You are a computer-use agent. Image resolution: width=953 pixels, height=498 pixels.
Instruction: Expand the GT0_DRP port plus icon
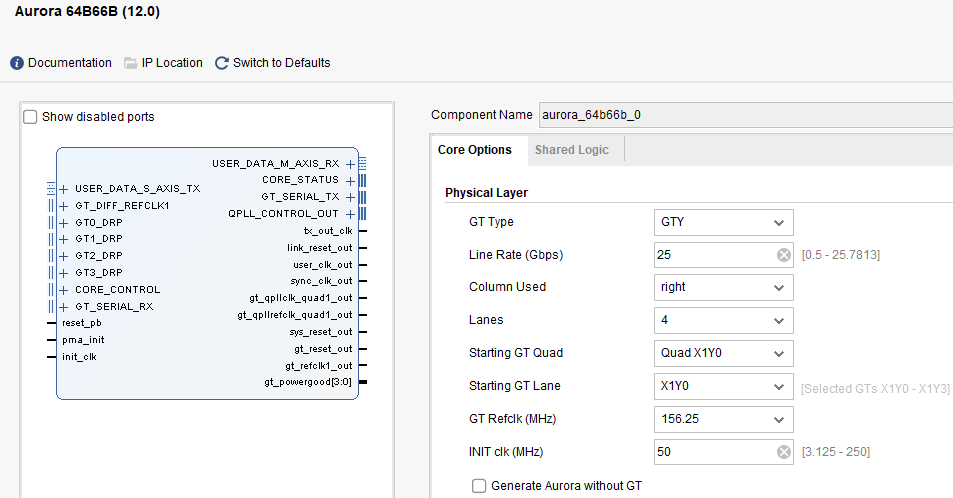point(63,223)
